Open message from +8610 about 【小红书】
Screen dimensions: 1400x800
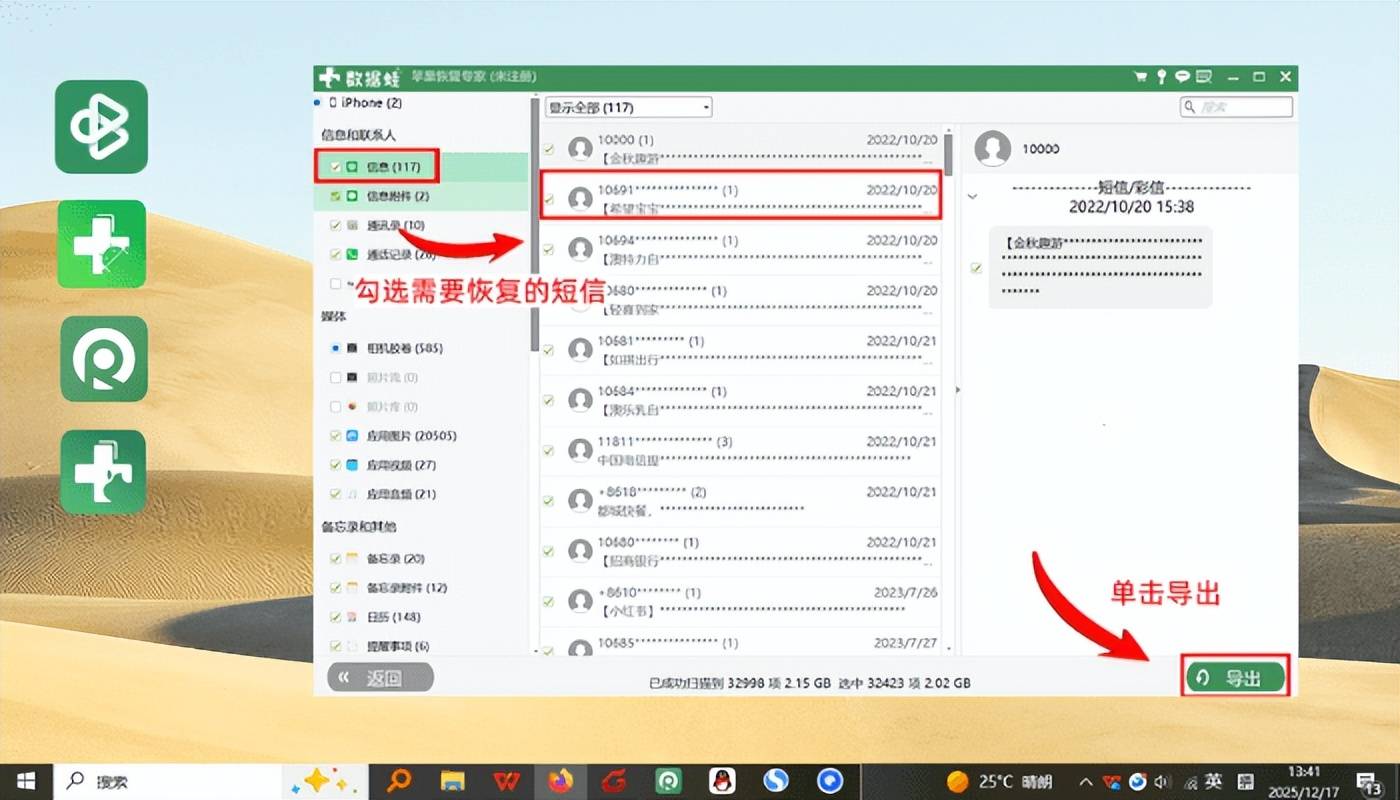pos(740,600)
